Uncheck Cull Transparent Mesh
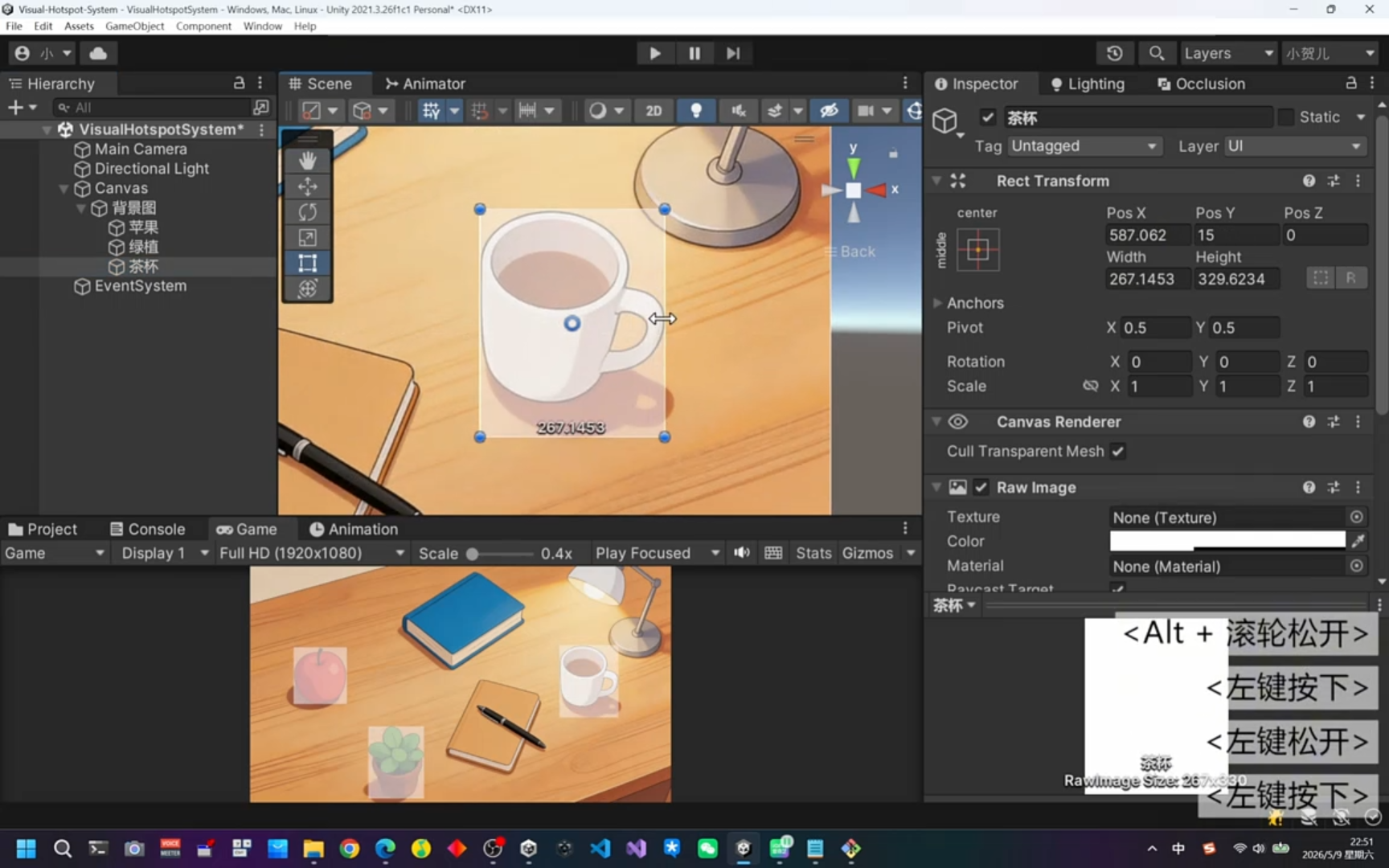 click(x=1118, y=452)
